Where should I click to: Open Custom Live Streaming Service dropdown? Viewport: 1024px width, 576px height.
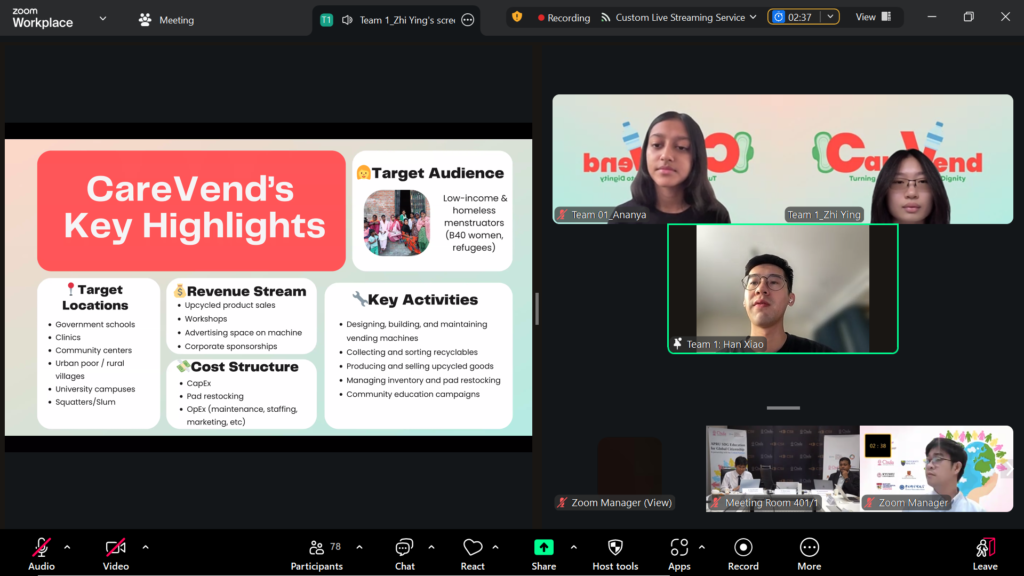click(x=679, y=18)
